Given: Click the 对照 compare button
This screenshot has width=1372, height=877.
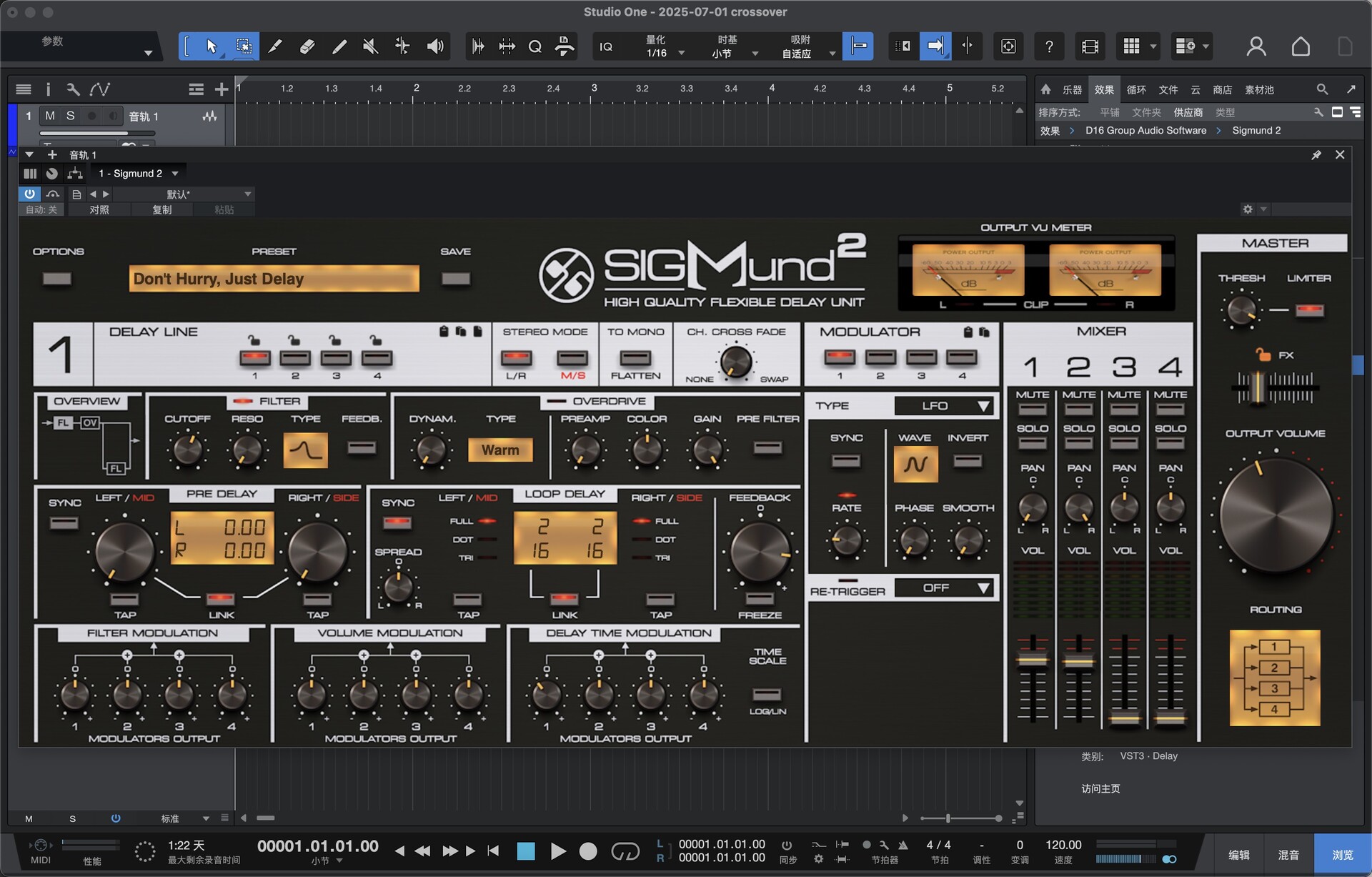Looking at the screenshot, I should tap(99, 209).
